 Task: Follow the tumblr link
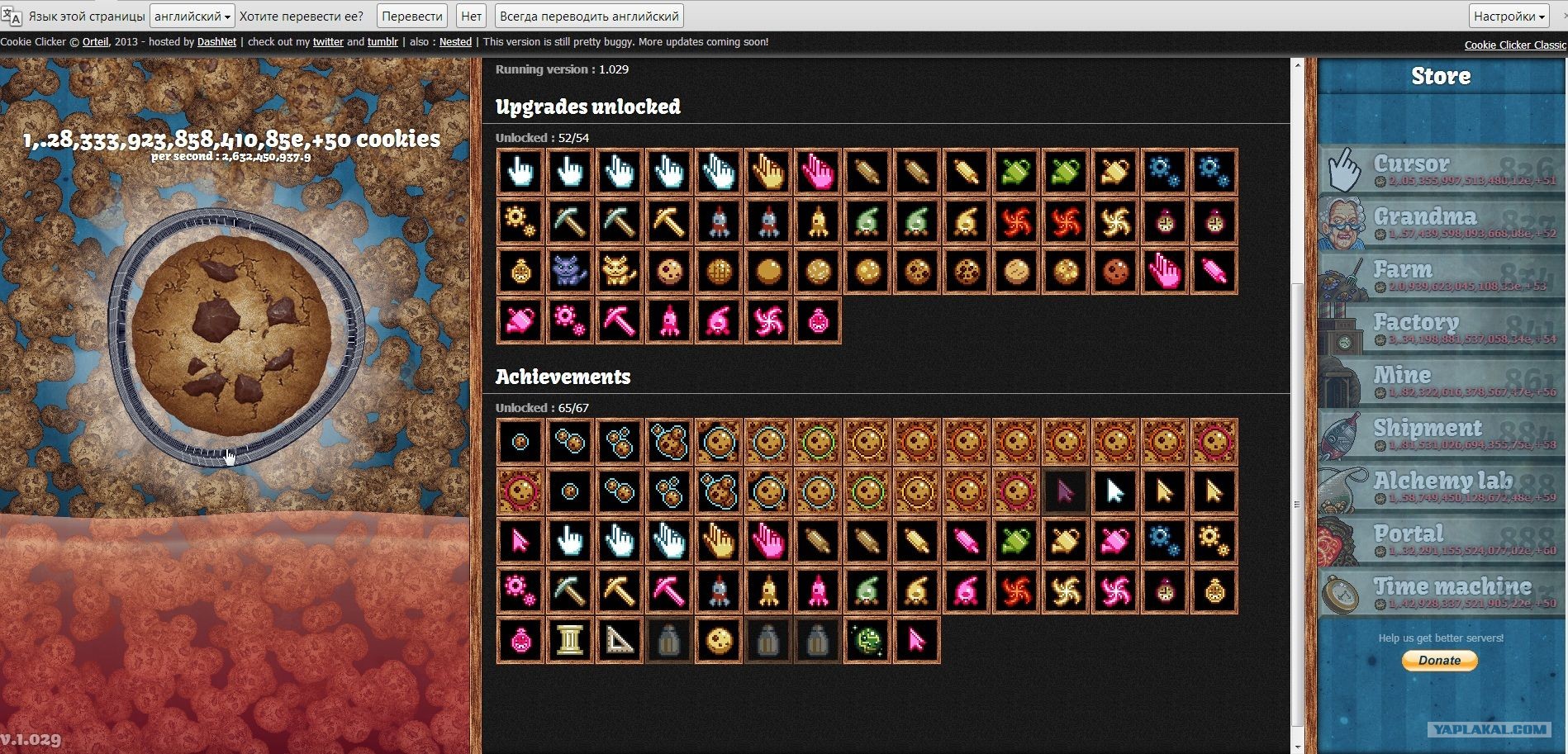tap(382, 42)
